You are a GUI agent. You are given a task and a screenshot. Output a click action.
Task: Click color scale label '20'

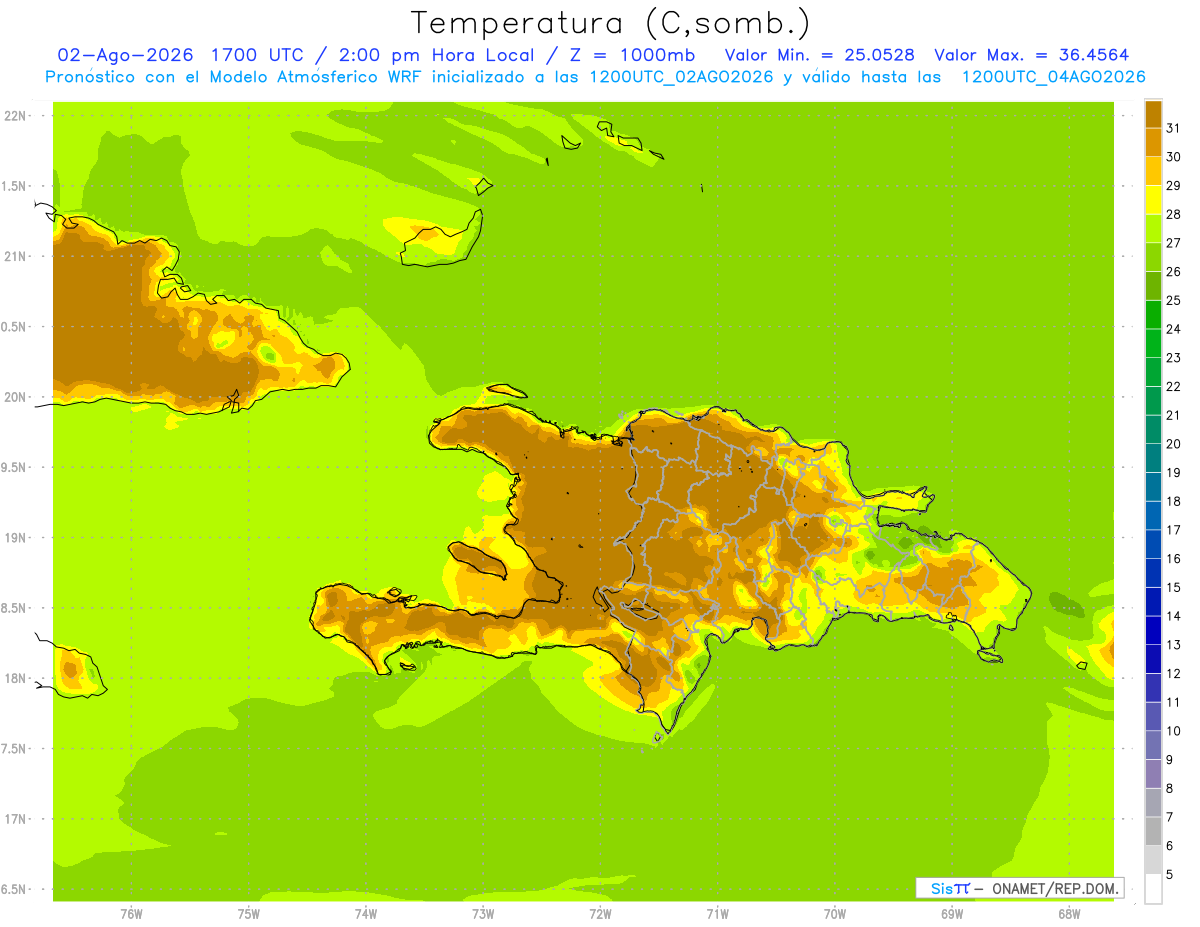1173,444
